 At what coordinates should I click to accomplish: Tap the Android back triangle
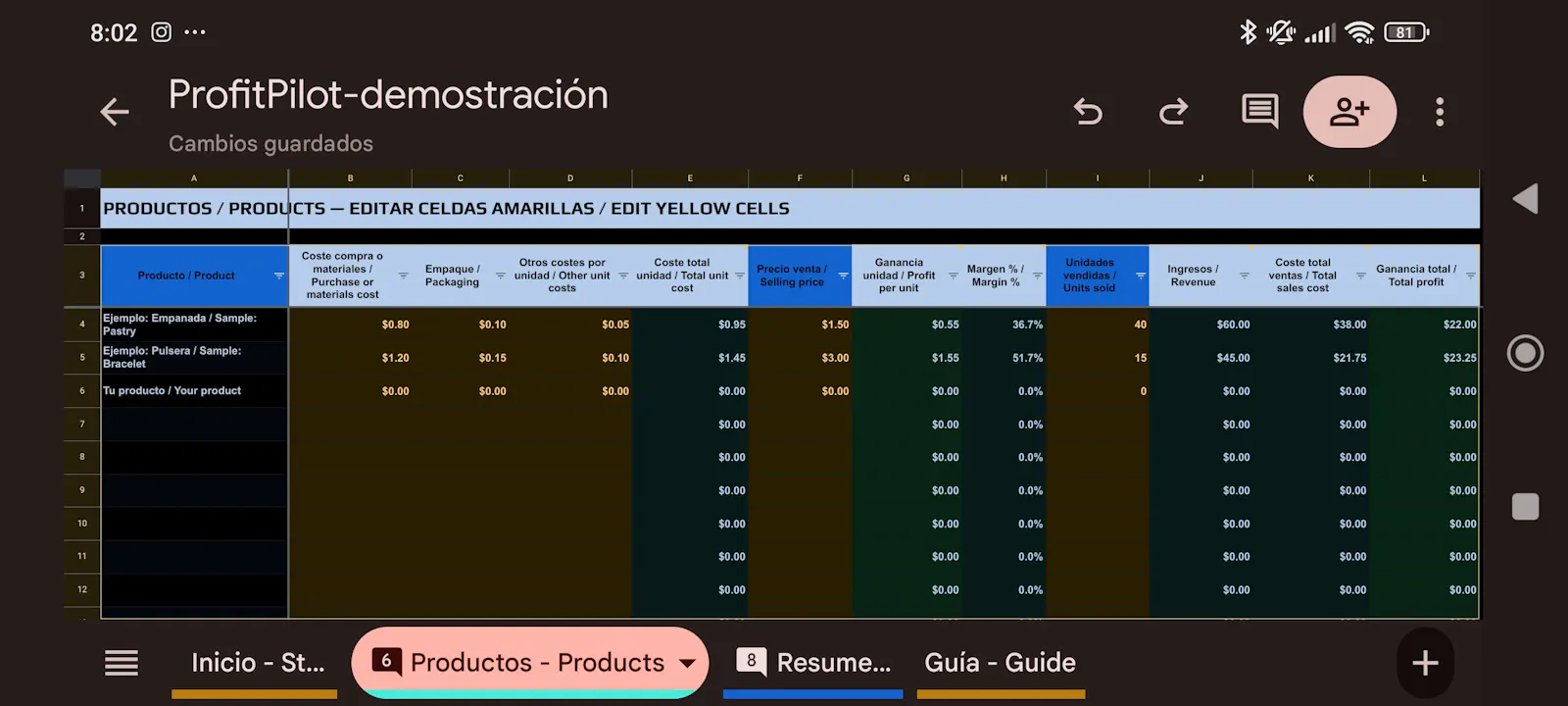(1525, 199)
